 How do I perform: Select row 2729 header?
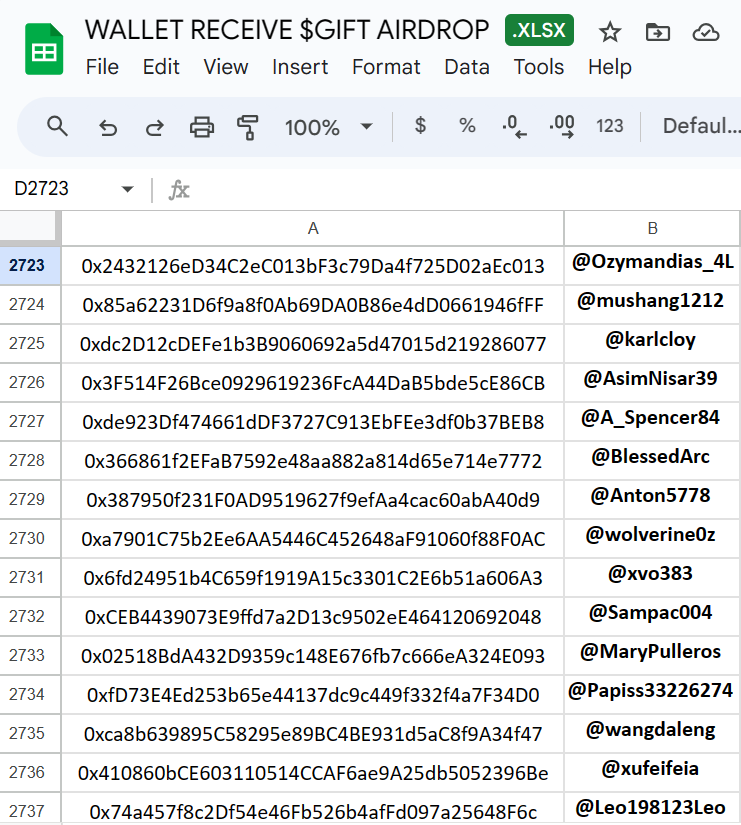pos(31,499)
